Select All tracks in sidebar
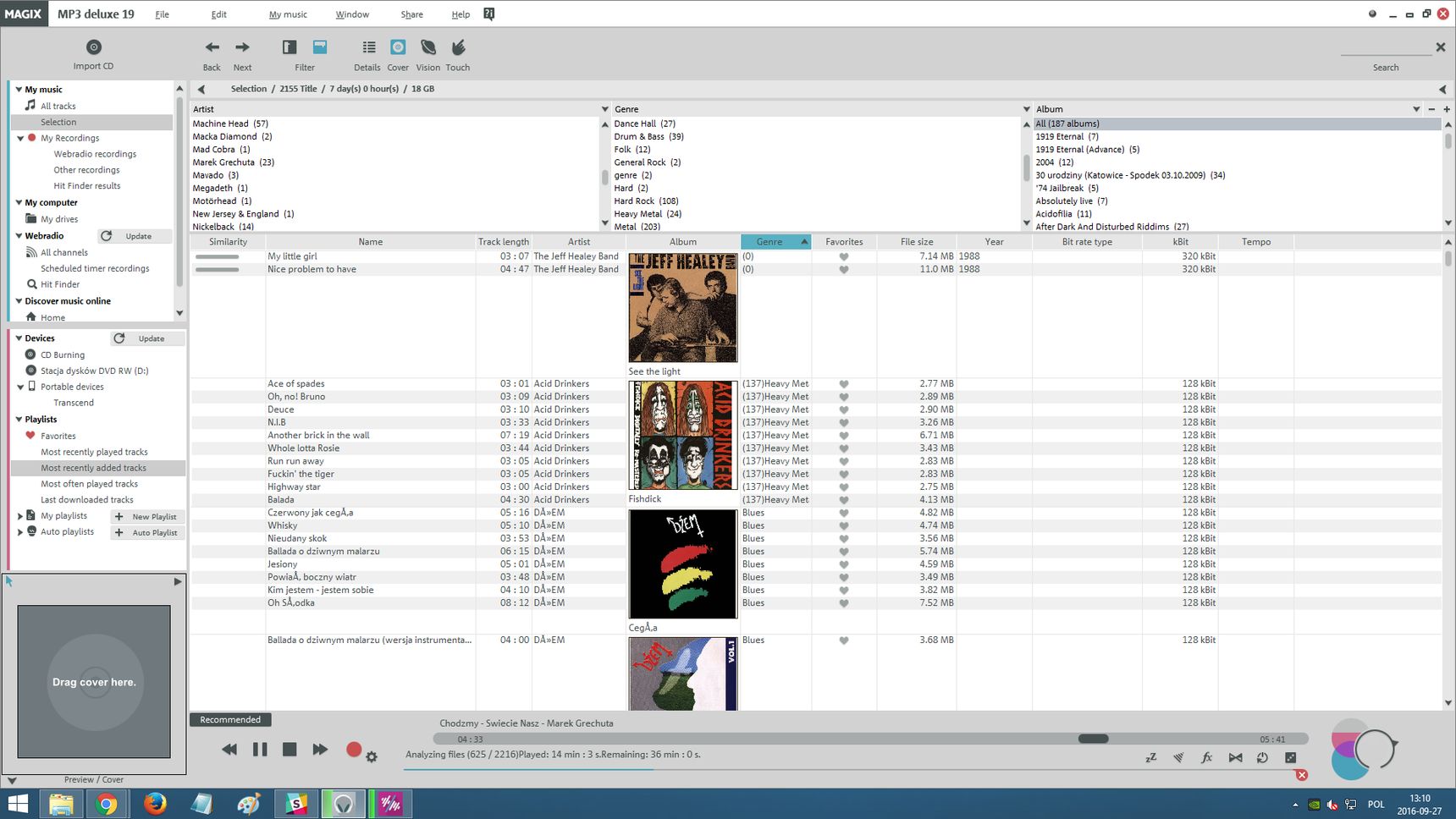The height and width of the screenshot is (819, 1456). [x=58, y=106]
